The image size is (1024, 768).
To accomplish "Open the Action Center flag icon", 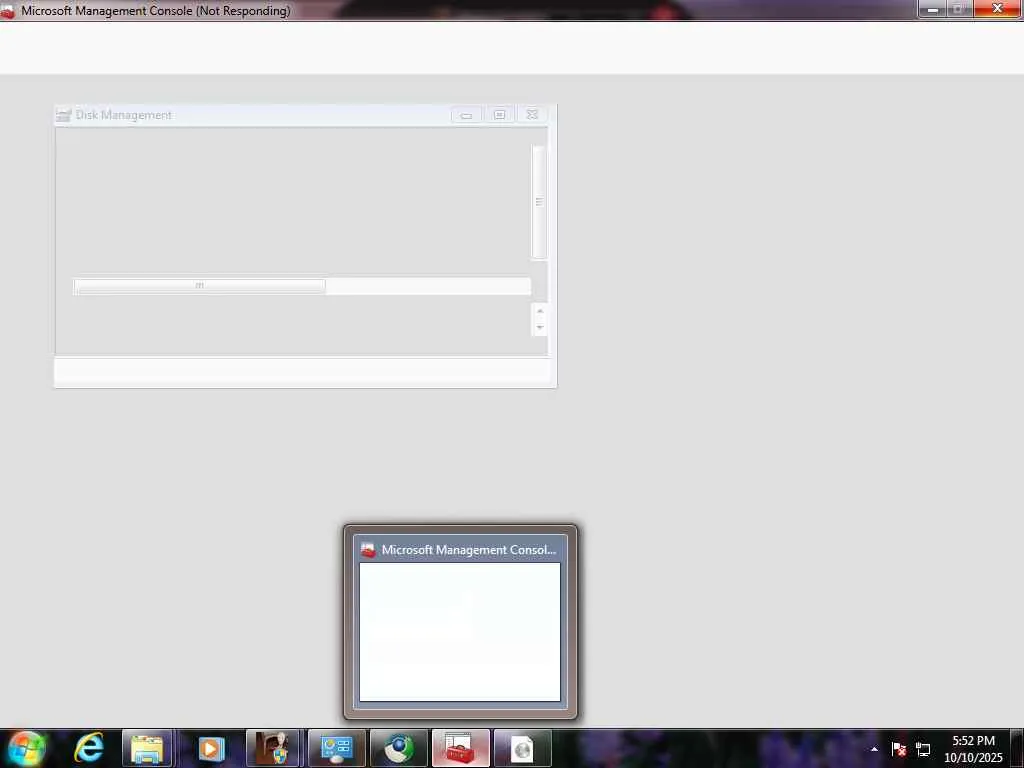I will (899, 749).
